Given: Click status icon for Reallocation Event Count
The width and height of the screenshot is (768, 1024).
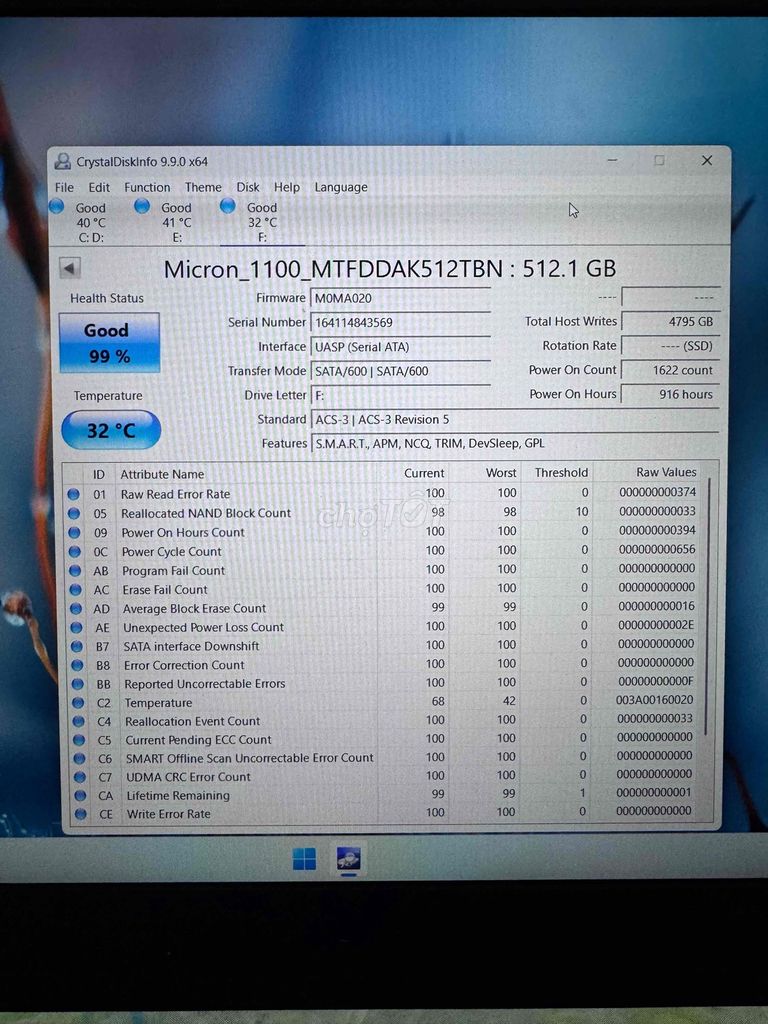Looking at the screenshot, I should (79, 722).
